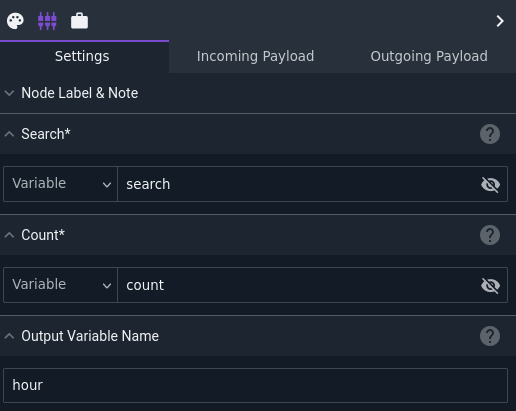Switch to Incoming Payload tab

click(x=255, y=56)
